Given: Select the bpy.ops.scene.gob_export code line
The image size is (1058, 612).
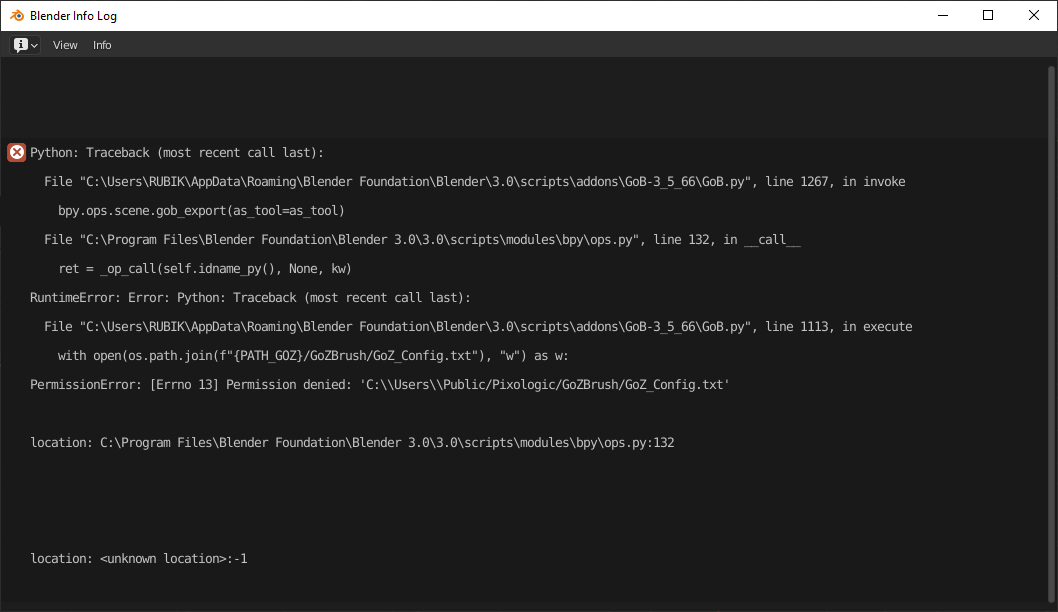Looking at the screenshot, I should click(200, 211).
